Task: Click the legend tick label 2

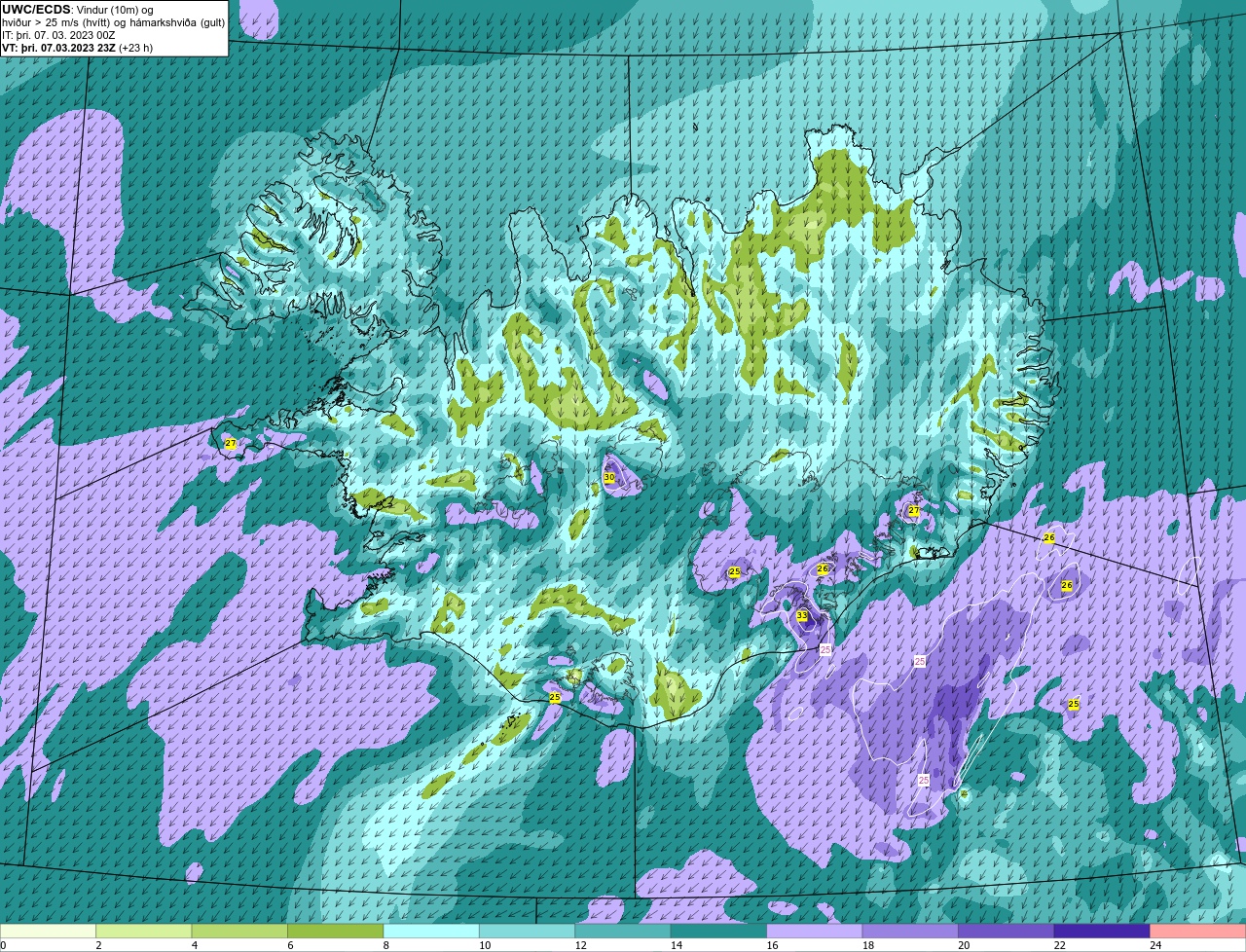Action: click(98, 945)
